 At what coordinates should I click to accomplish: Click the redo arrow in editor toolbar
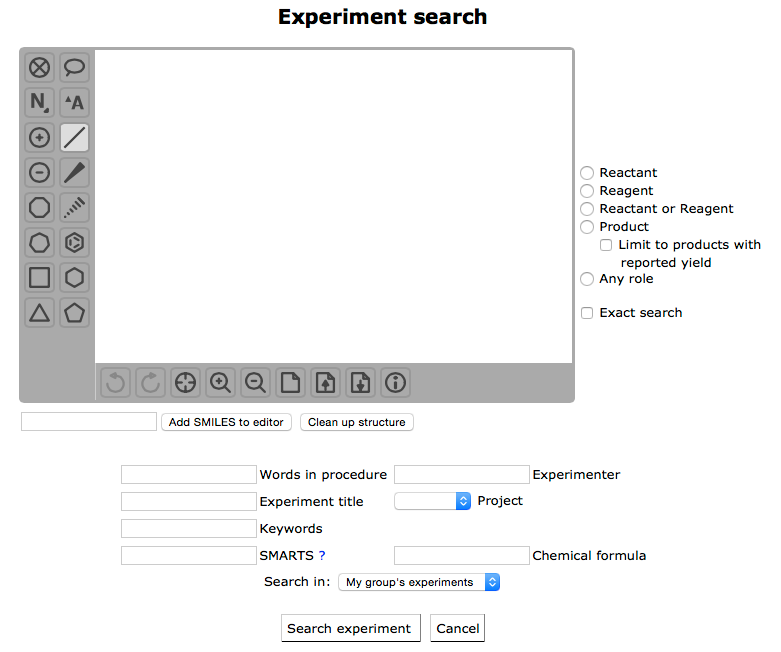(150, 383)
